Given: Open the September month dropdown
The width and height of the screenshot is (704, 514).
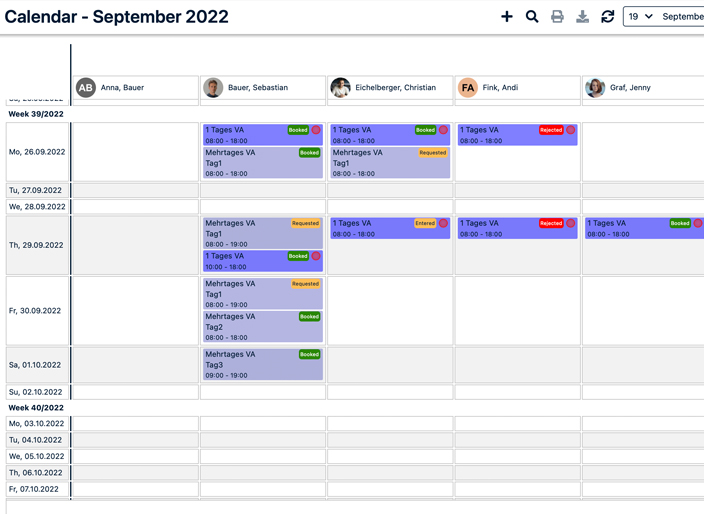Looking at the screenshot, I should click(682, 17).
